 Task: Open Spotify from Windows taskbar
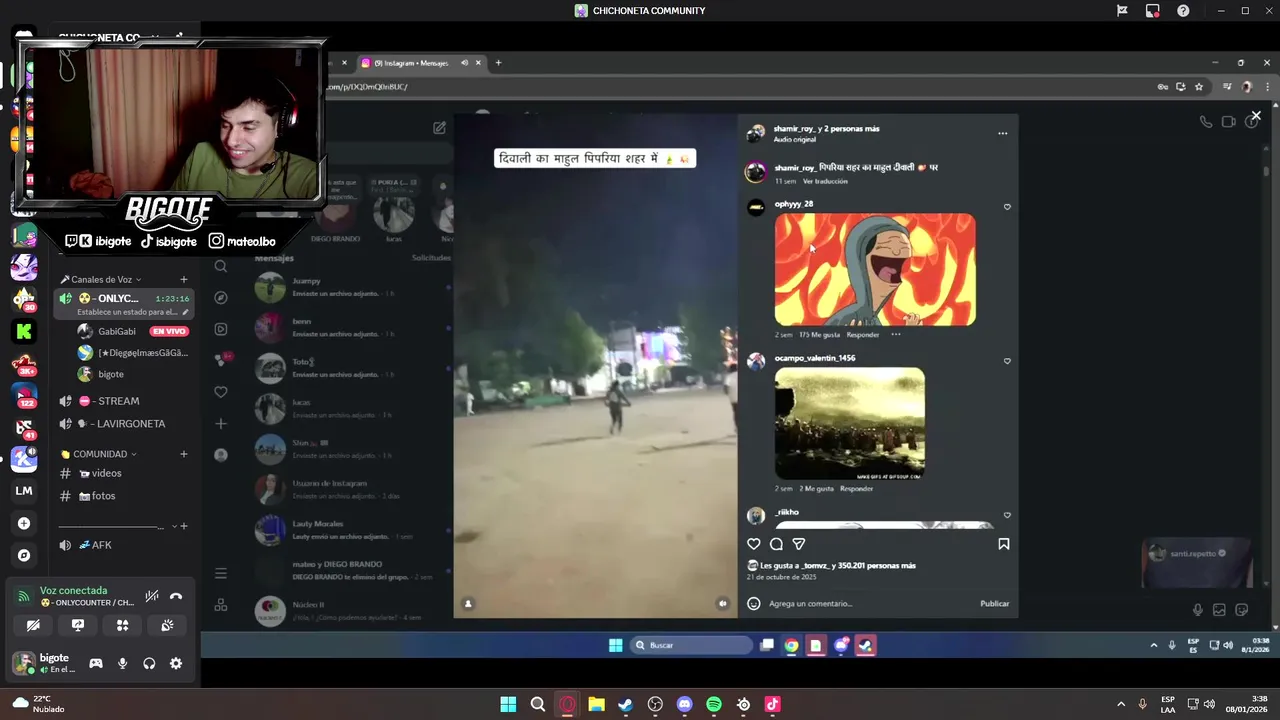(714, 704)
